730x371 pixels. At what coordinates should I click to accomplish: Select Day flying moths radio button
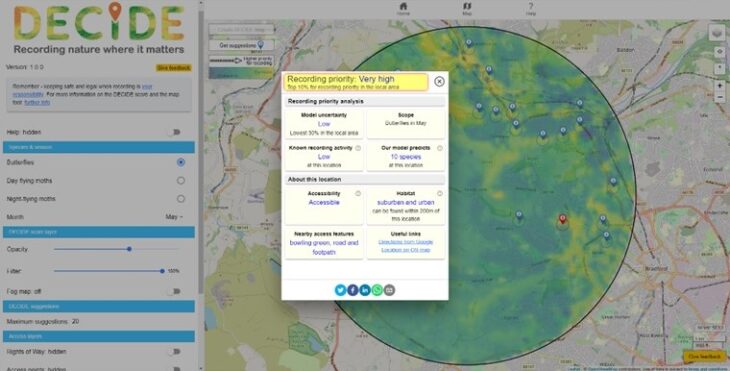[x=181, y=181]
